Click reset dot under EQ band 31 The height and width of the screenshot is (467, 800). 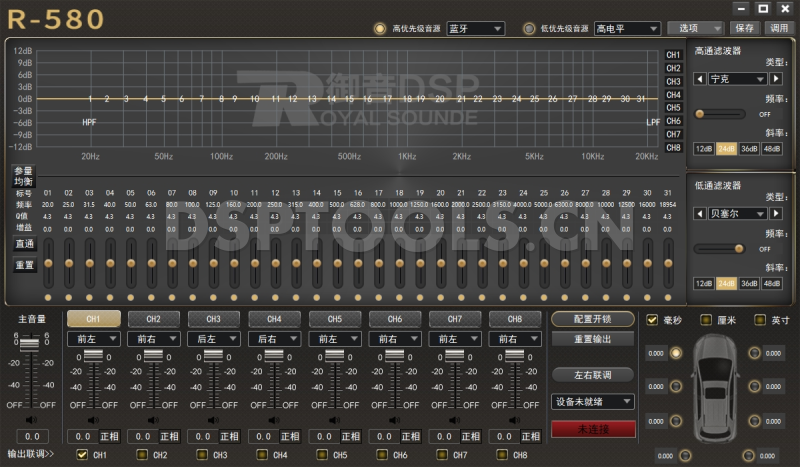tap(668, 298)
